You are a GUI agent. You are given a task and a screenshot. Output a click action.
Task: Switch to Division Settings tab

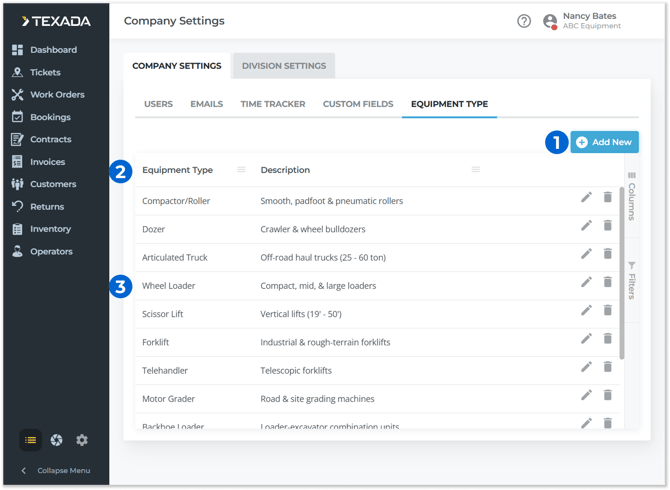pyautogui.click(x=284, y=66)
